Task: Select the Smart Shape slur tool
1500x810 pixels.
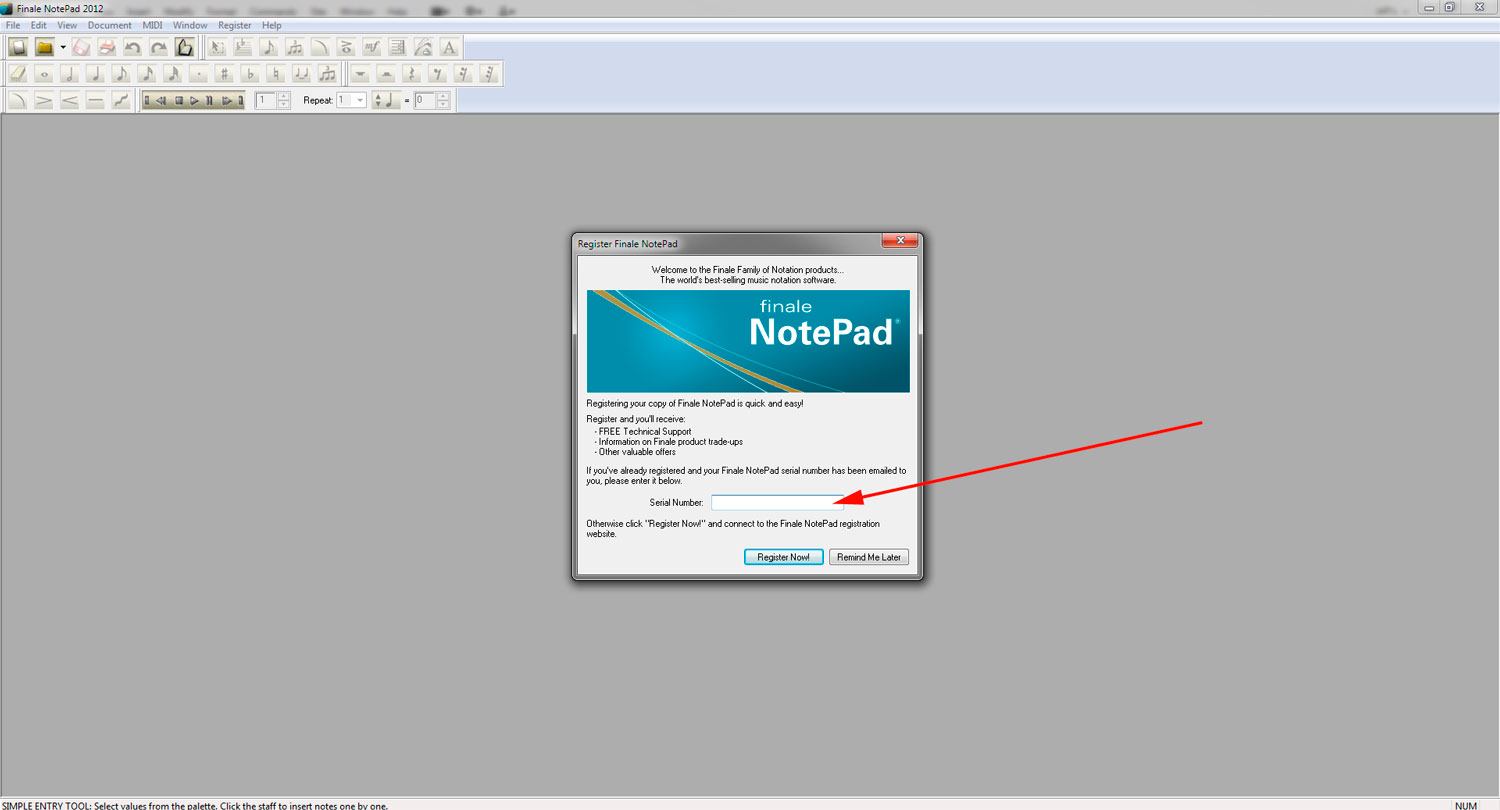Action: (x=321, y=47)
